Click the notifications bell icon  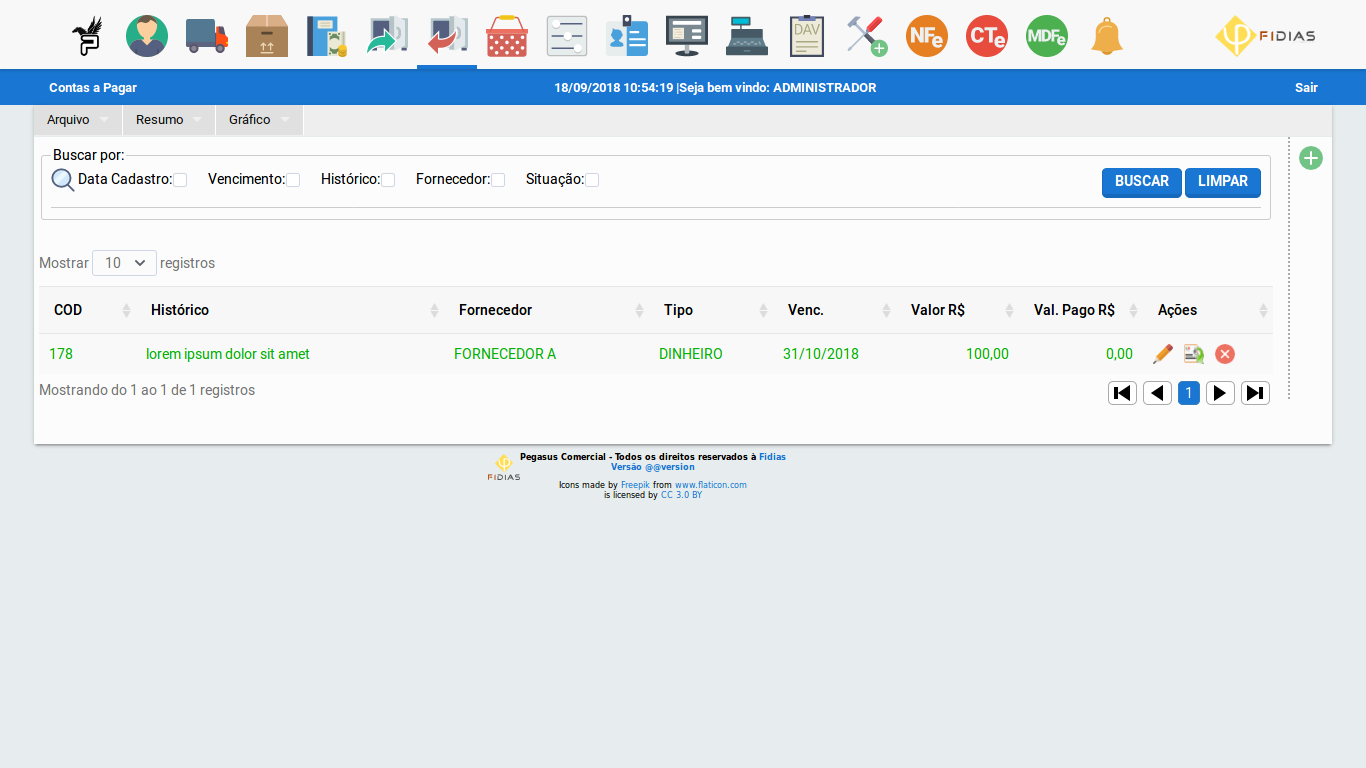tap(1107, 36)
